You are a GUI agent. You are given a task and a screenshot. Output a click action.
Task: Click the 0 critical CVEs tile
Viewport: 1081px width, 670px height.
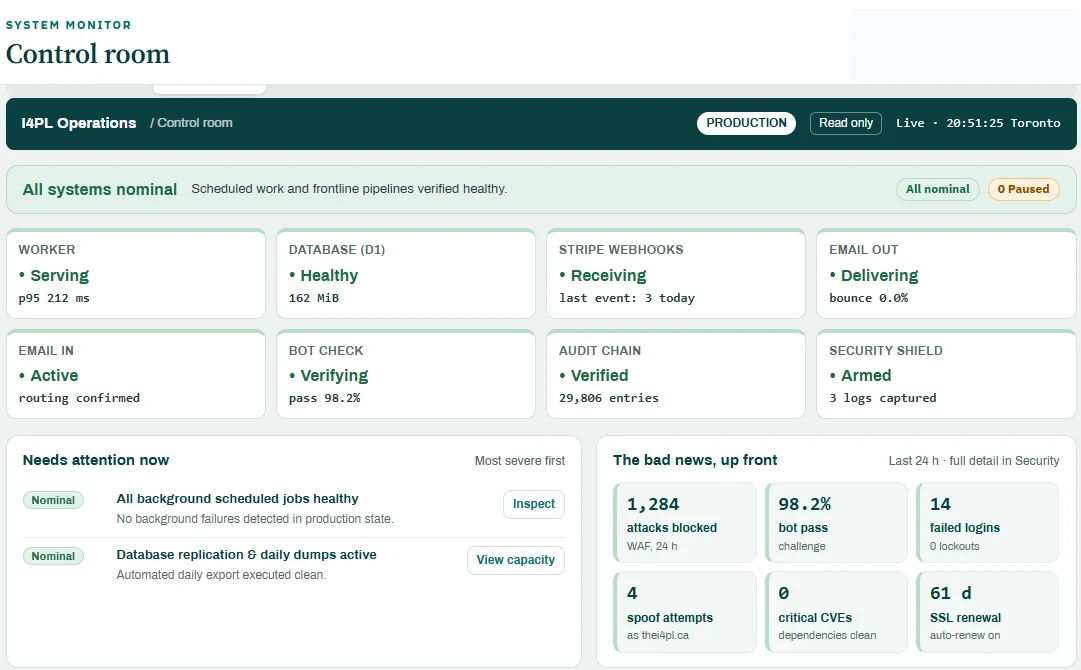click(836, 611)
